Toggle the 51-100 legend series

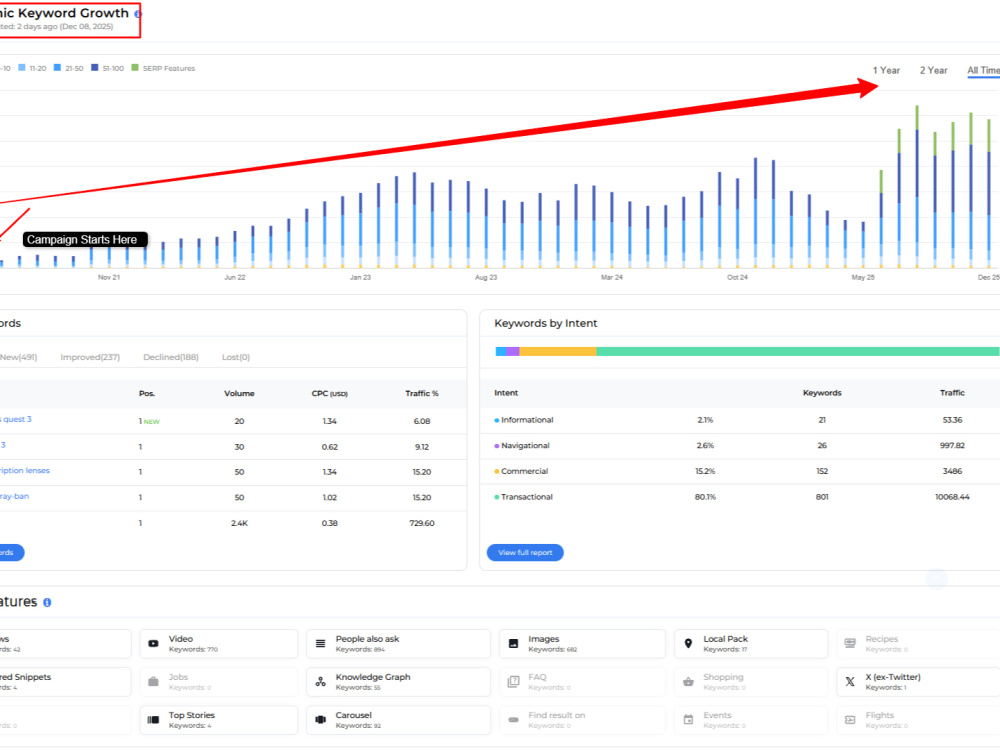click(108, 68)
